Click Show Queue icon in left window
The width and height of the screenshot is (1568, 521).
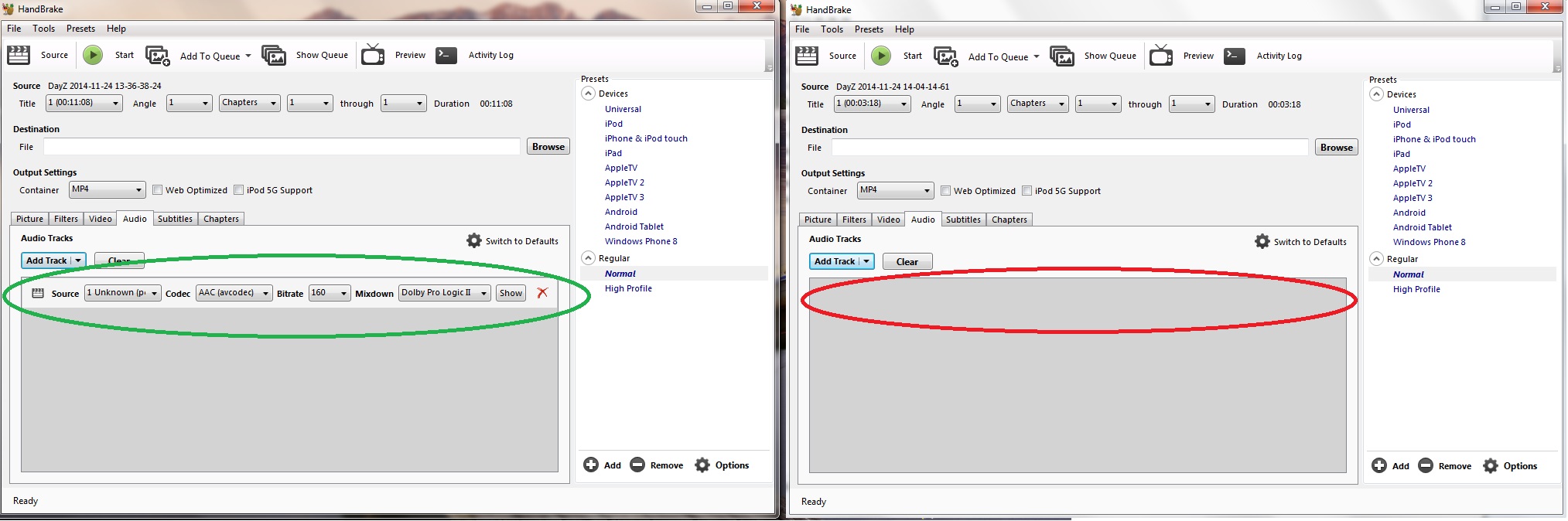[274, 56]
